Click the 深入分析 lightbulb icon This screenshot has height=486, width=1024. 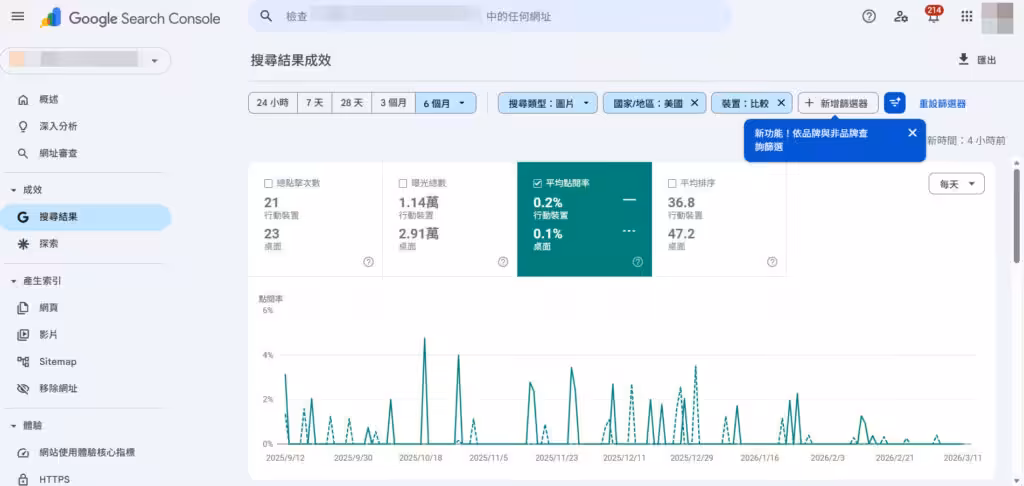[x=23, y=126]
